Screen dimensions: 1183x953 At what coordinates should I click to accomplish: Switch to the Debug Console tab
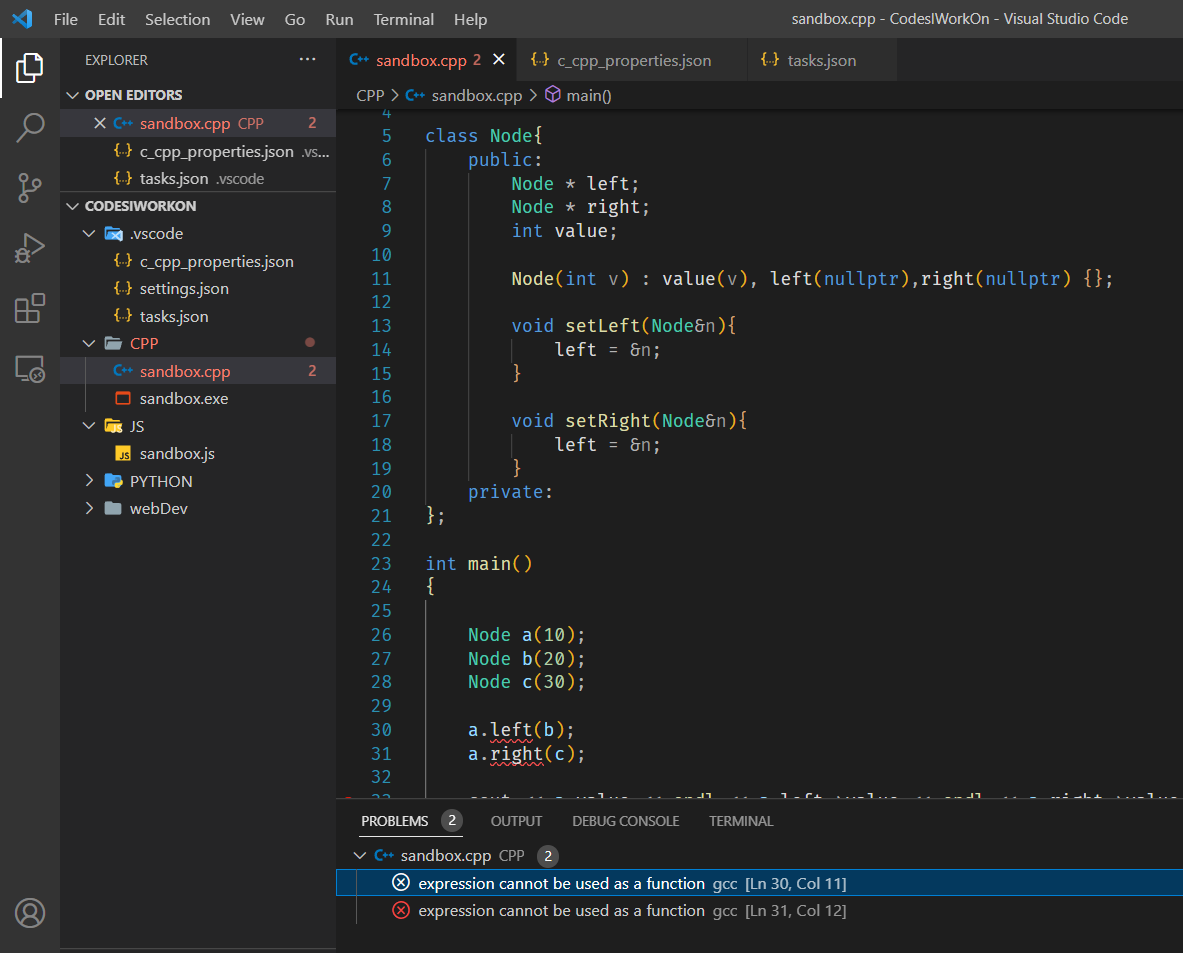[x=625, y=821]
